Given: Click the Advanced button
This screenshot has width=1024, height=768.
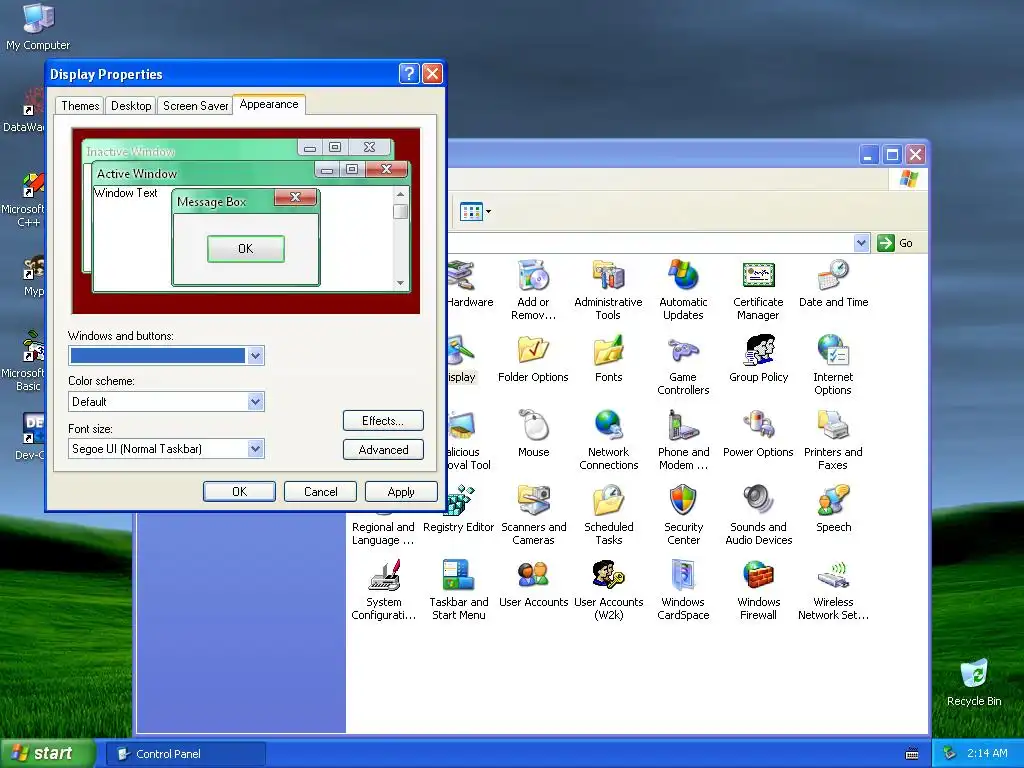Looking at the screenshot, I should pos(383,449).
